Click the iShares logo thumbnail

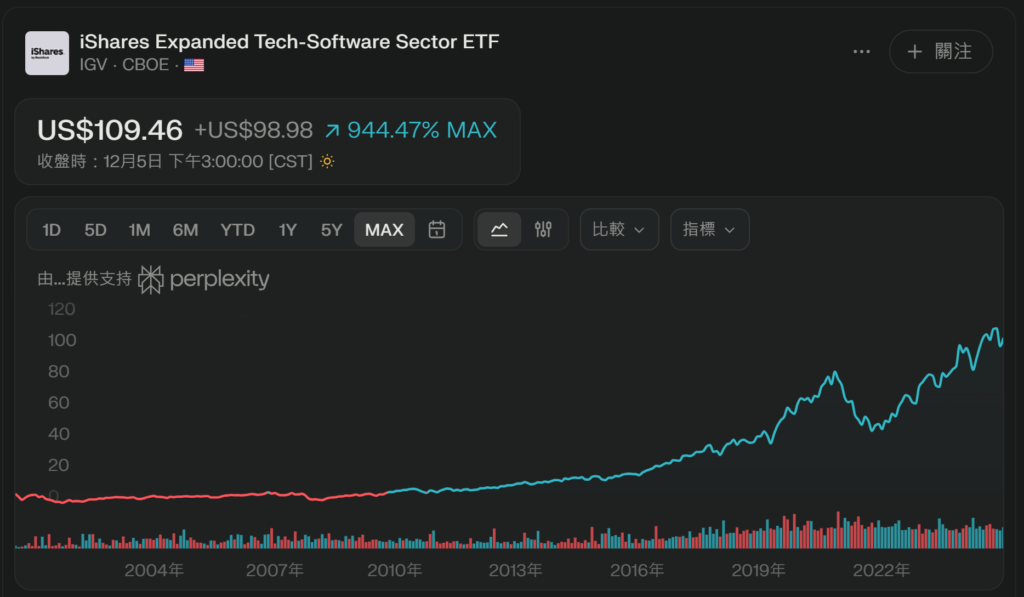coord(47,52)
